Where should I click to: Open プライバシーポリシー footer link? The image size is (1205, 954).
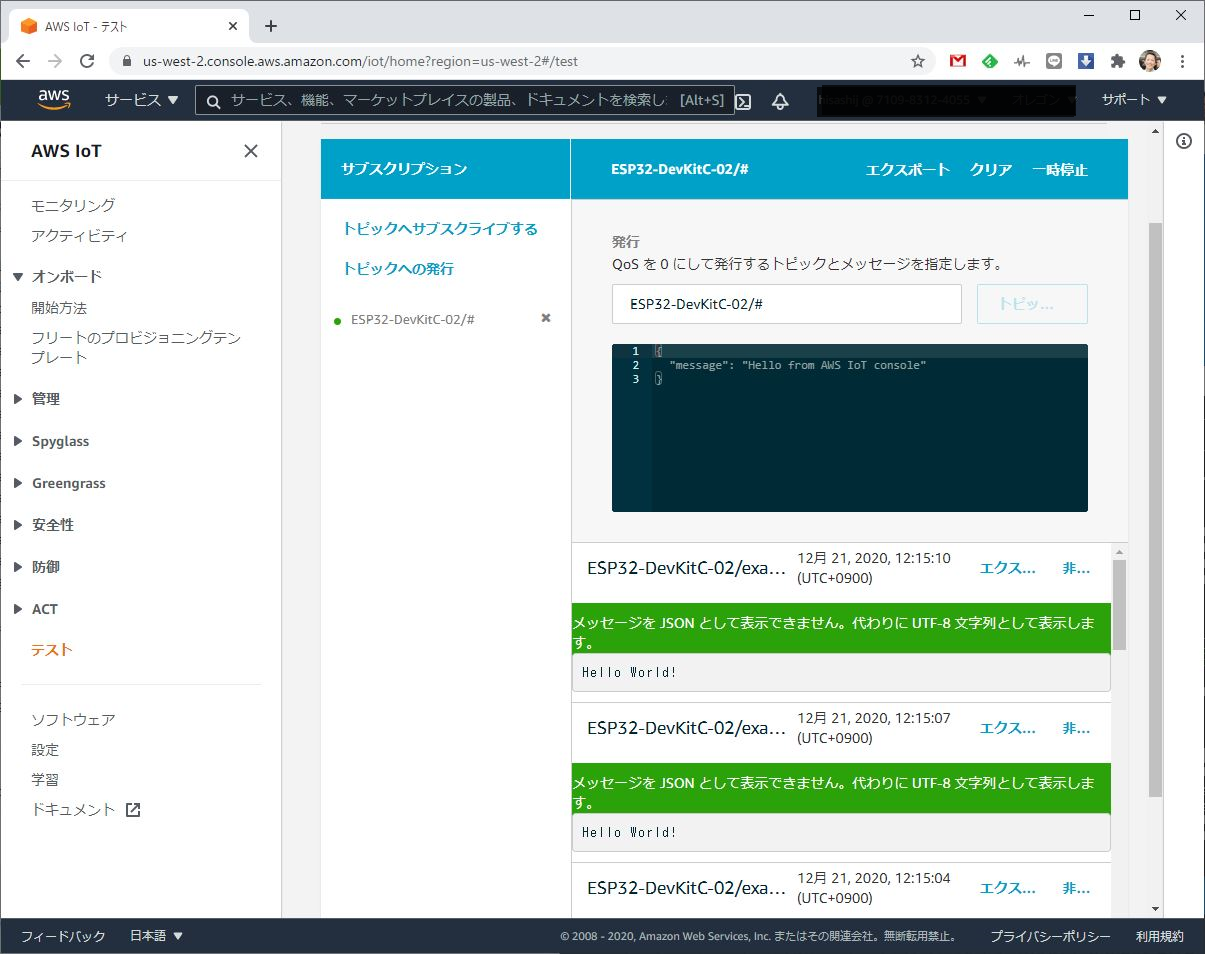[1050, 936]
